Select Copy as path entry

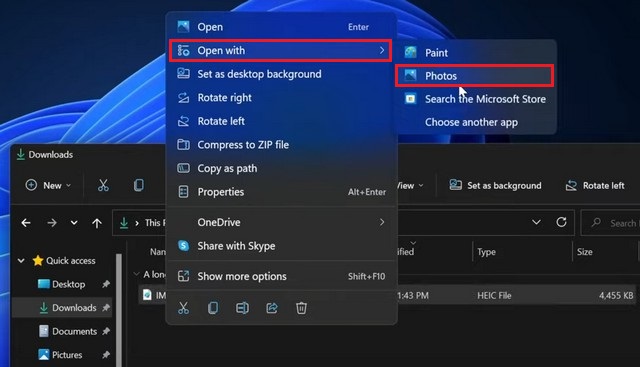(x=281, y=168)
